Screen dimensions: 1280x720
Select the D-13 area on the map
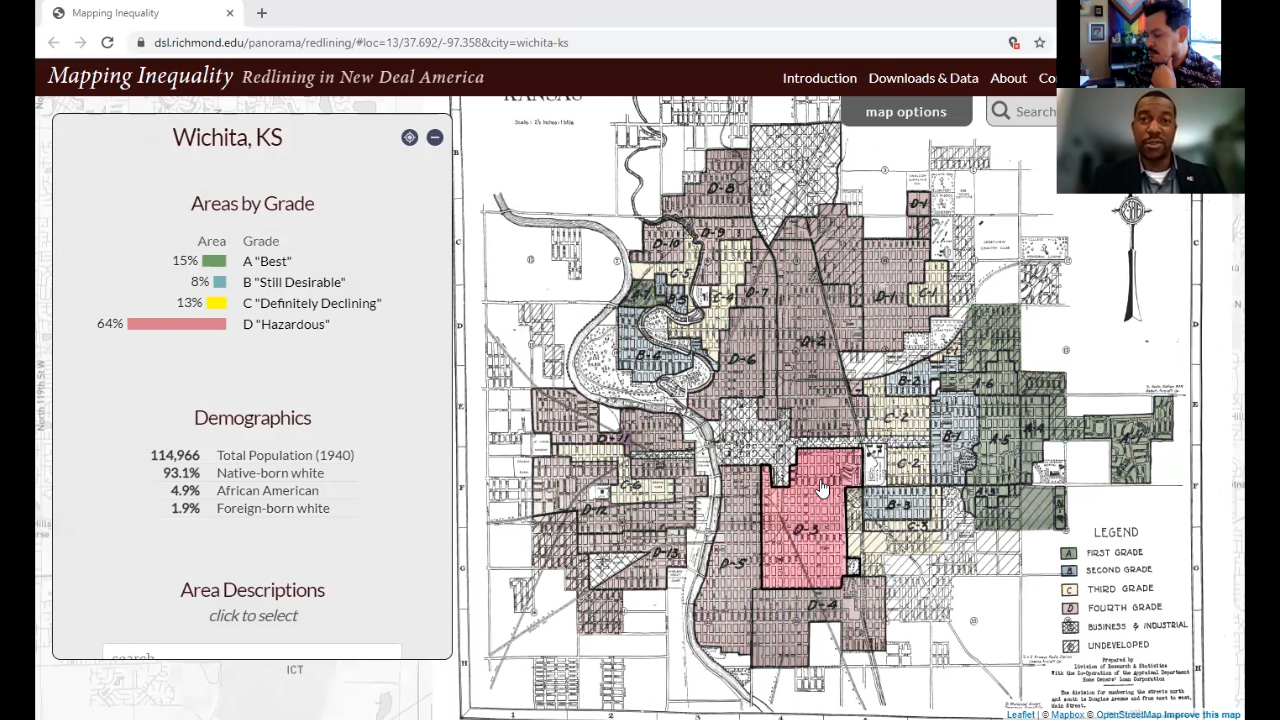(666, 553)
